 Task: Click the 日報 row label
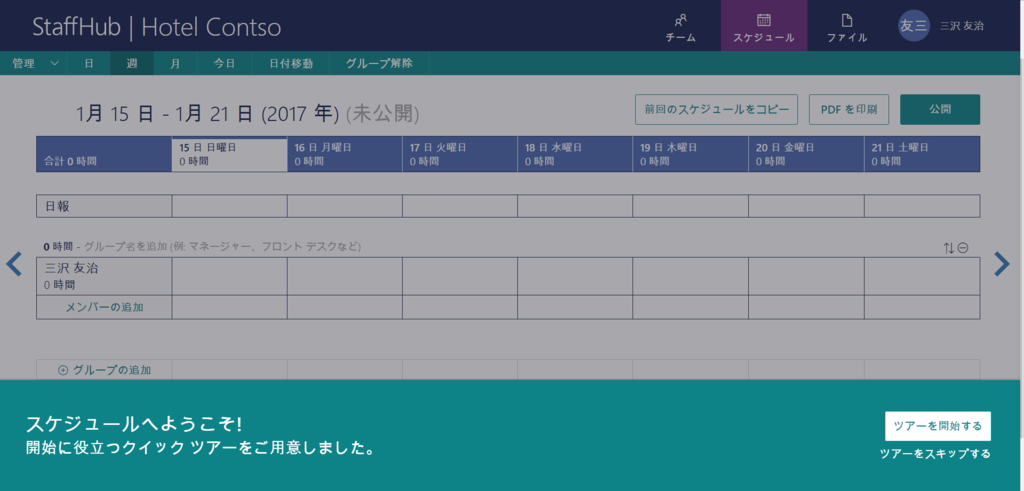pyautogui.click(x=104, y=206)
